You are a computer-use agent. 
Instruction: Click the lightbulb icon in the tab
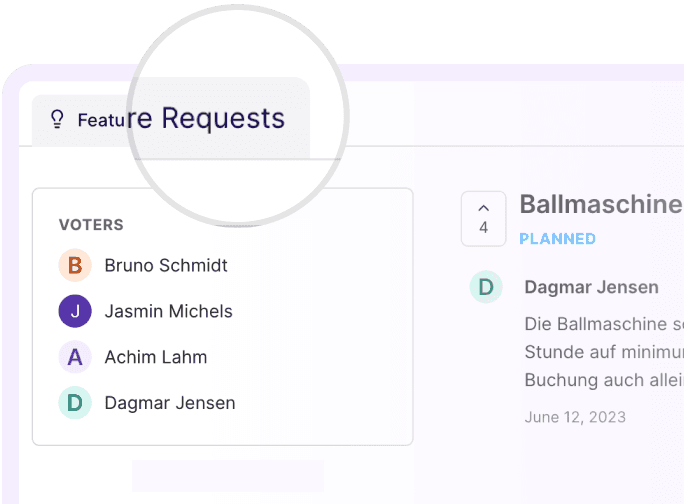57,120
